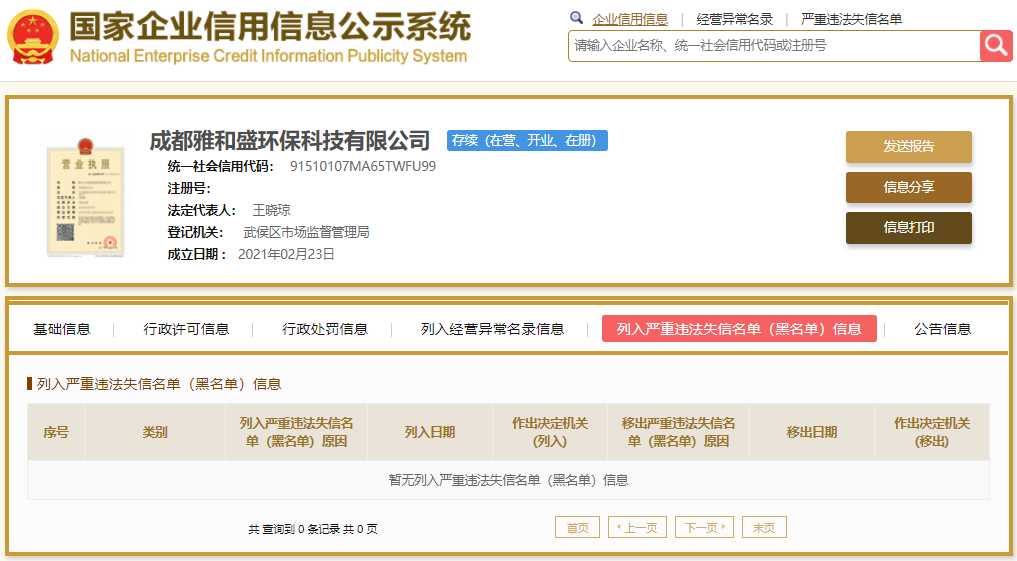Viewport: 1017px width, 561px height.
Task: Select the 经营异常名录 search category
Action: coord(734,19)
